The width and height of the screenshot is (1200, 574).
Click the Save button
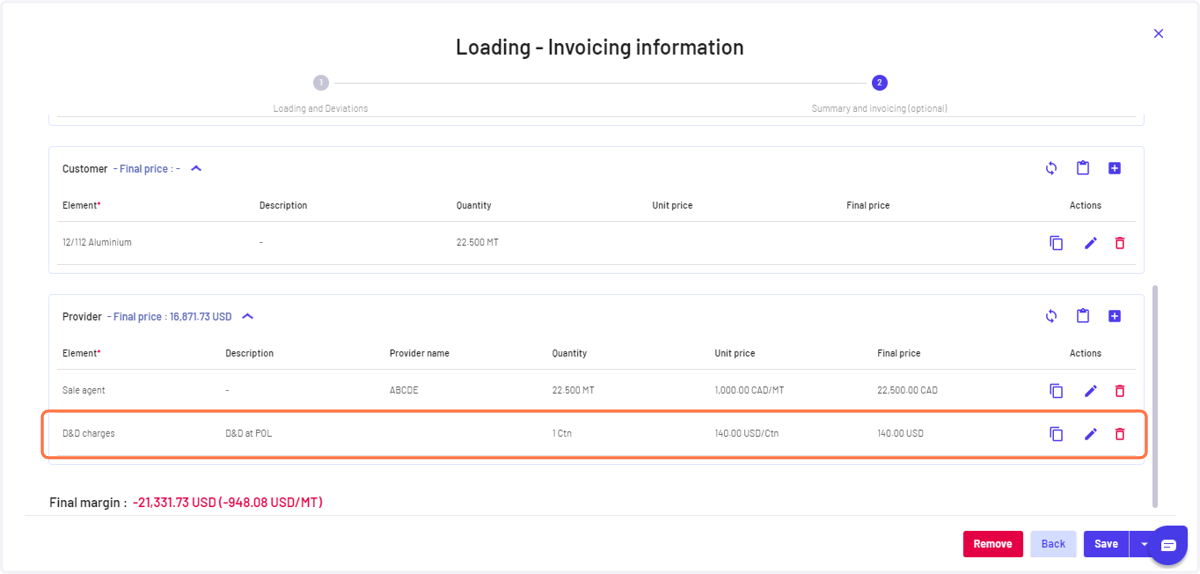coord(1106,544)
